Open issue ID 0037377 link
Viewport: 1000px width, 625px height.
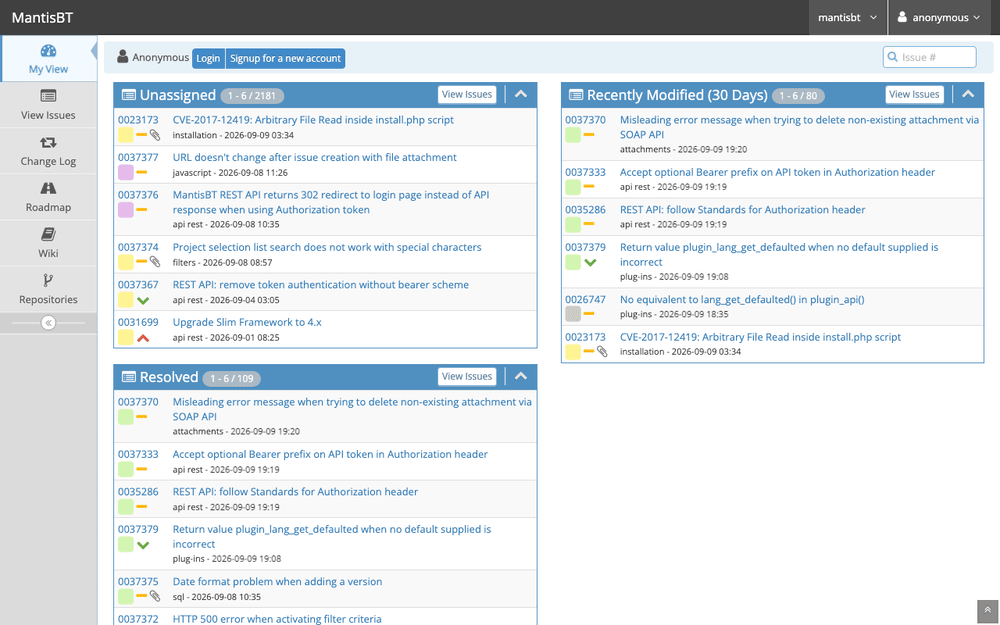[138, 158]
